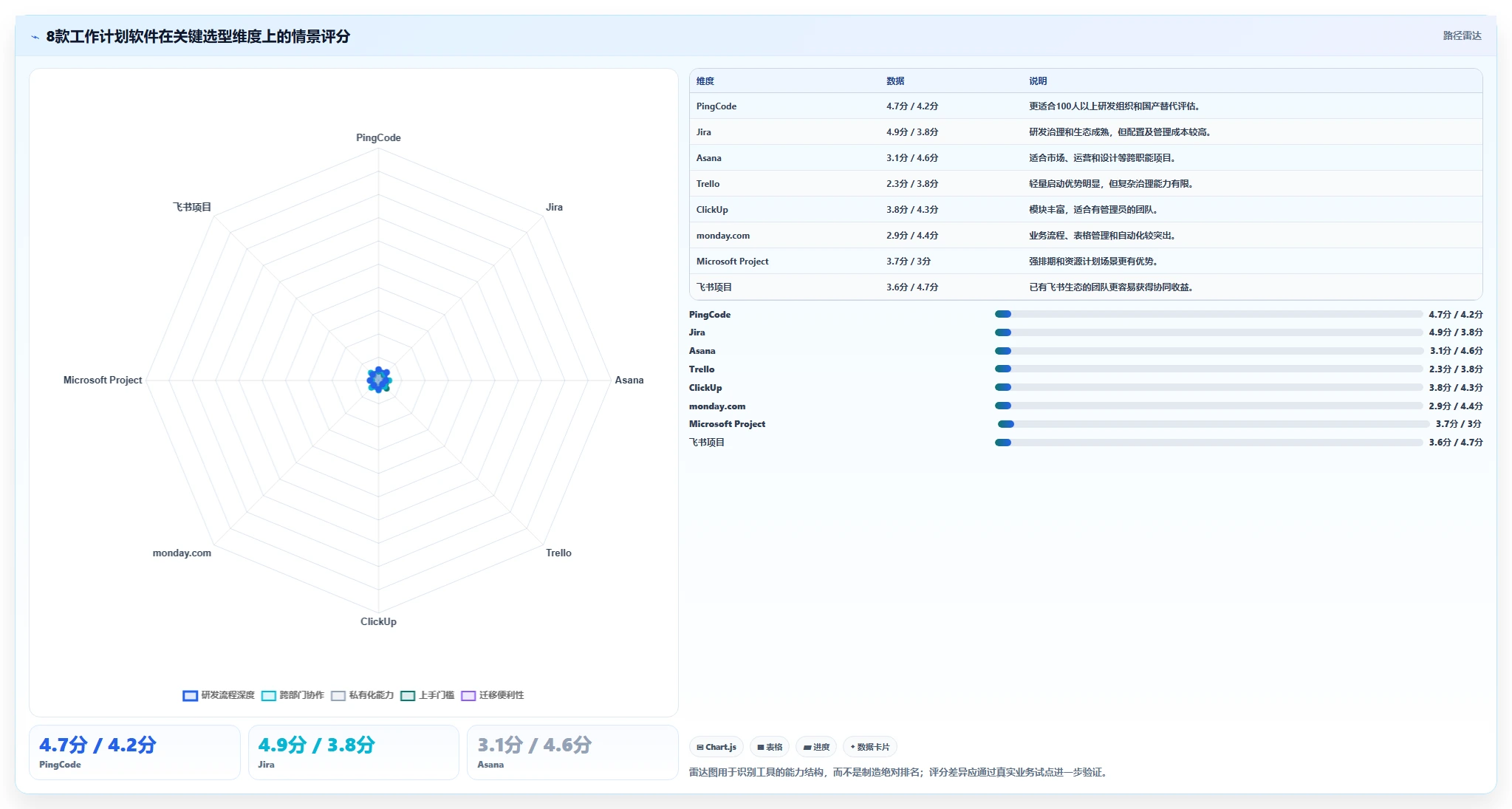Select the 表格 chip
This screenshot has width=1512, height=809.
pyautogui.click(x=770, y=747)
